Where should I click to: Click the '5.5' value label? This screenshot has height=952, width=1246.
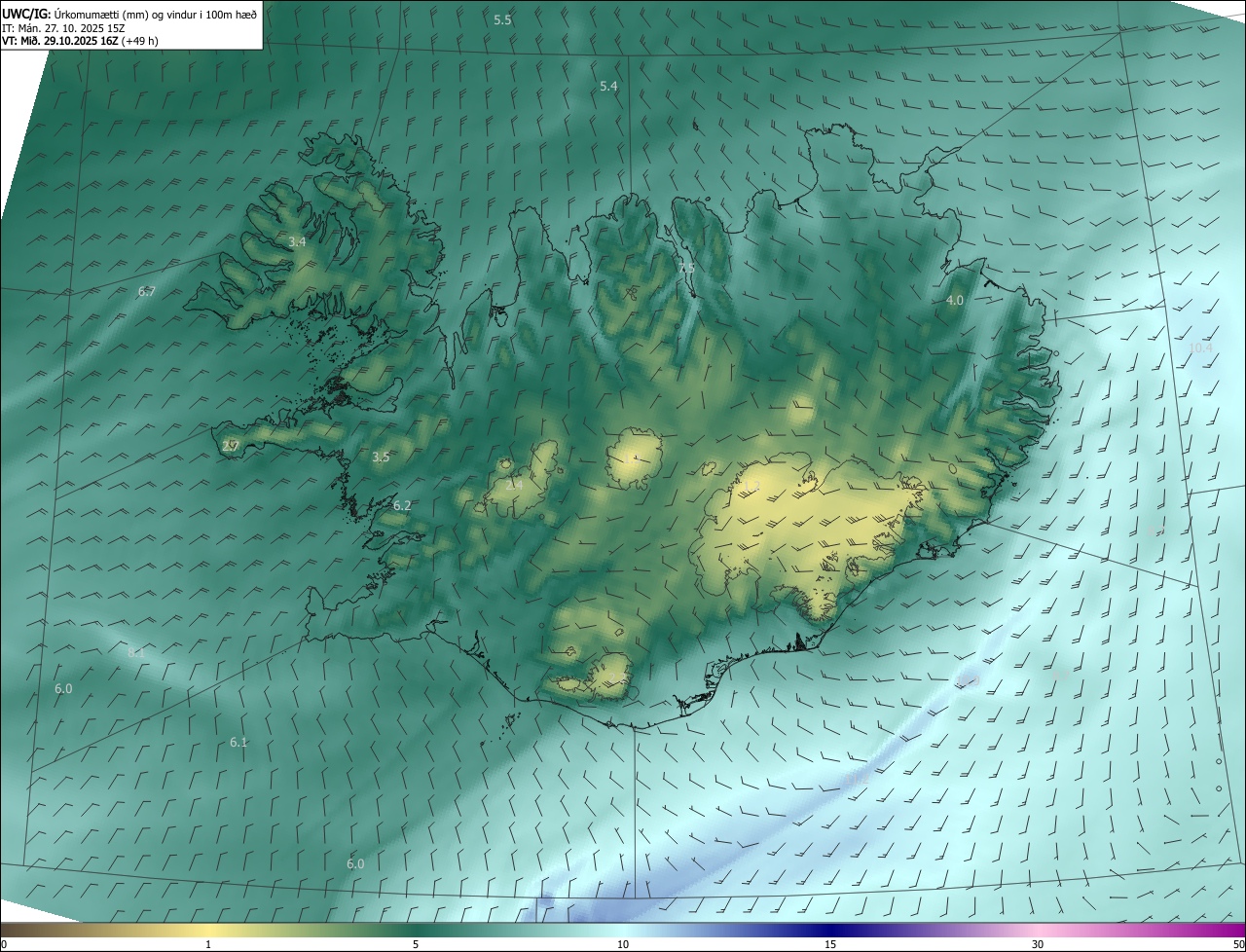pyautogui.click(x=502, y=20)
